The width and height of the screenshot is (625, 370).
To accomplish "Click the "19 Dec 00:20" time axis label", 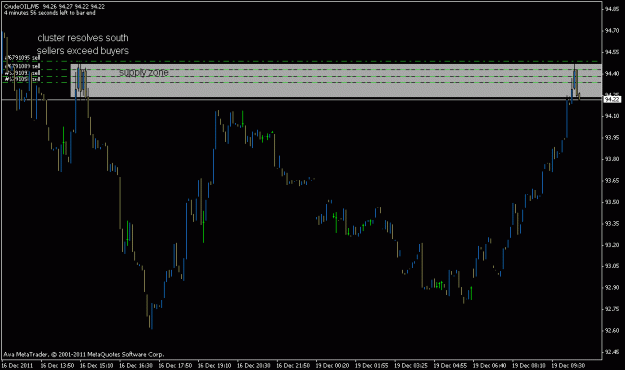I will [x=332, y=365].
